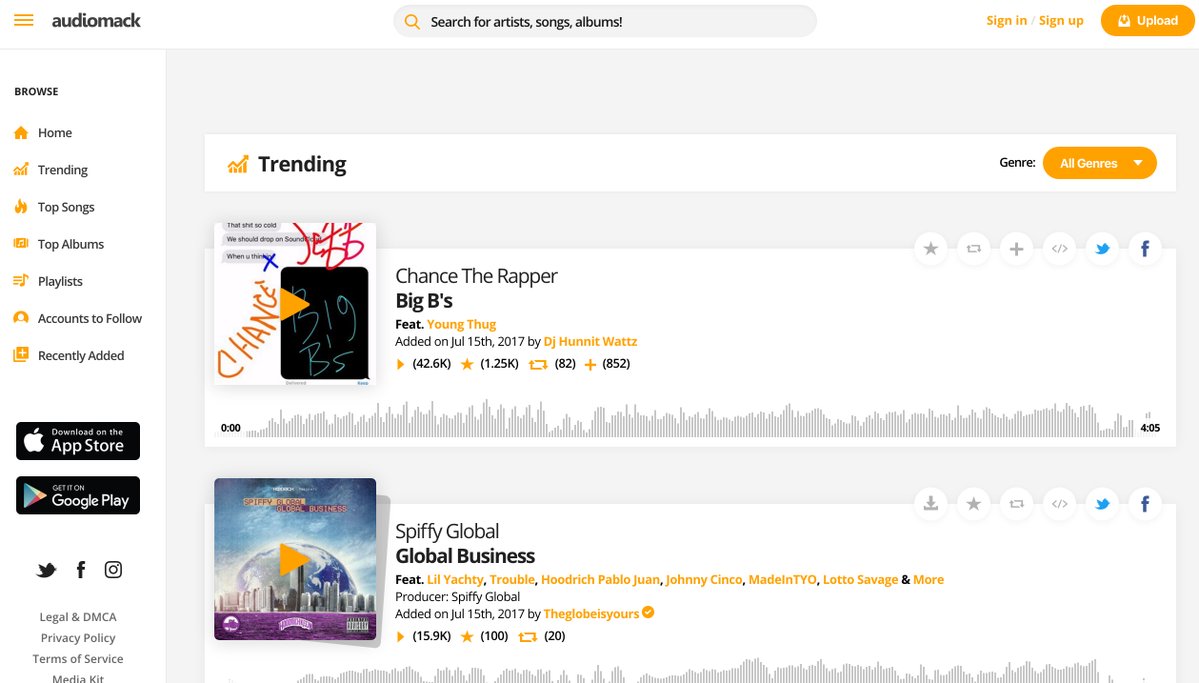
Task: Open embed code for Big B's
Action: [x=1060, y=249]
